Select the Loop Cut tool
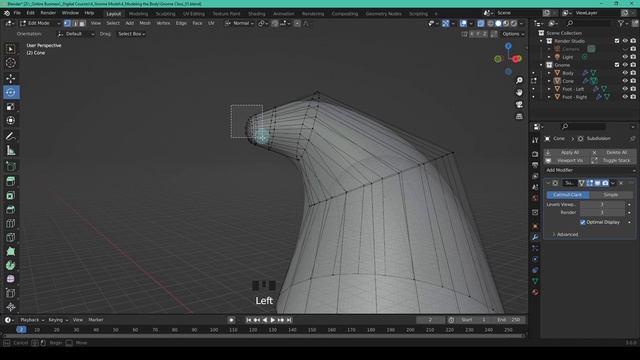640x360 pixels. coord(11,223)
